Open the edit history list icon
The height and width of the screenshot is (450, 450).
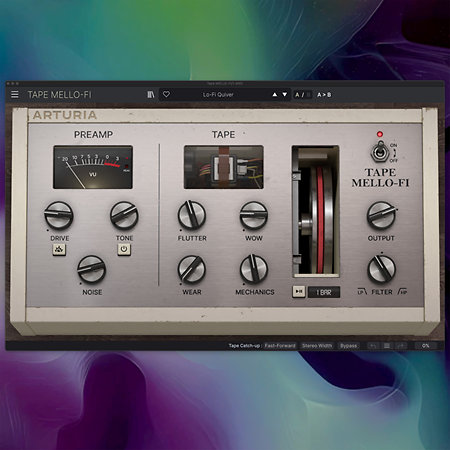pos(387,346)
